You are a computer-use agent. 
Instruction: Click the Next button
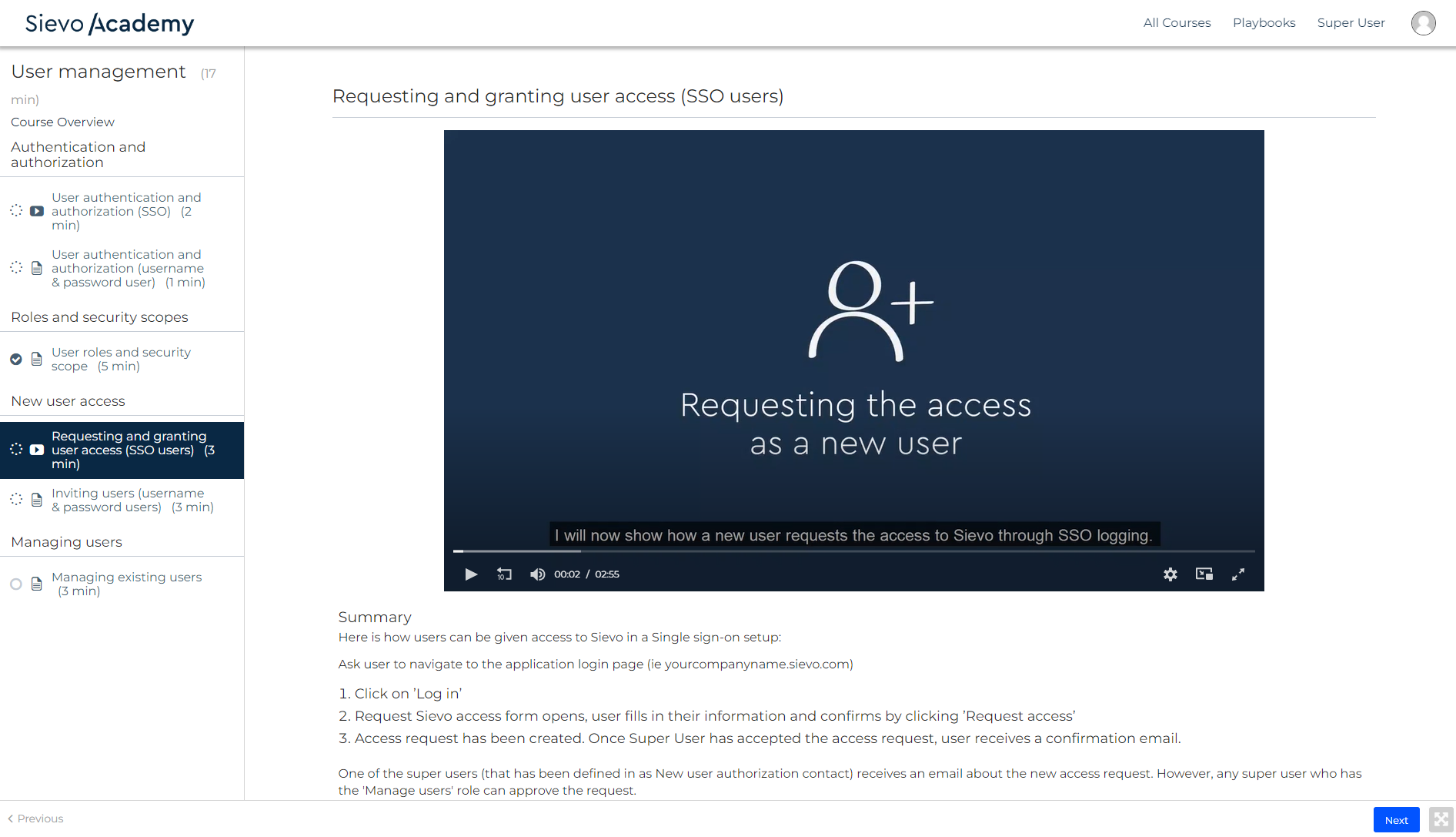pos(1395,820)
